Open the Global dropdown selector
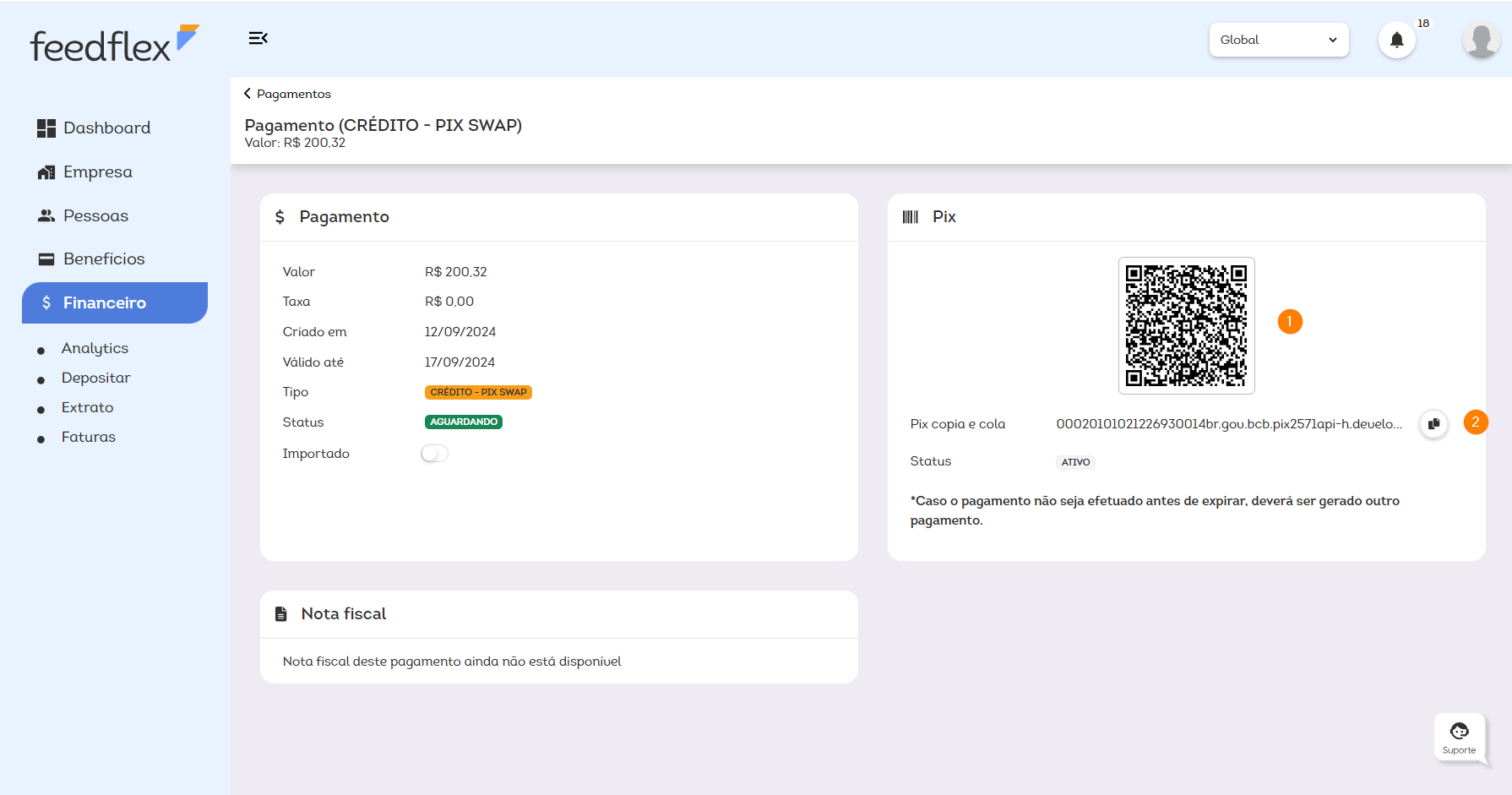This screenshot has height=795, width=1512. tap(1278, 40)
